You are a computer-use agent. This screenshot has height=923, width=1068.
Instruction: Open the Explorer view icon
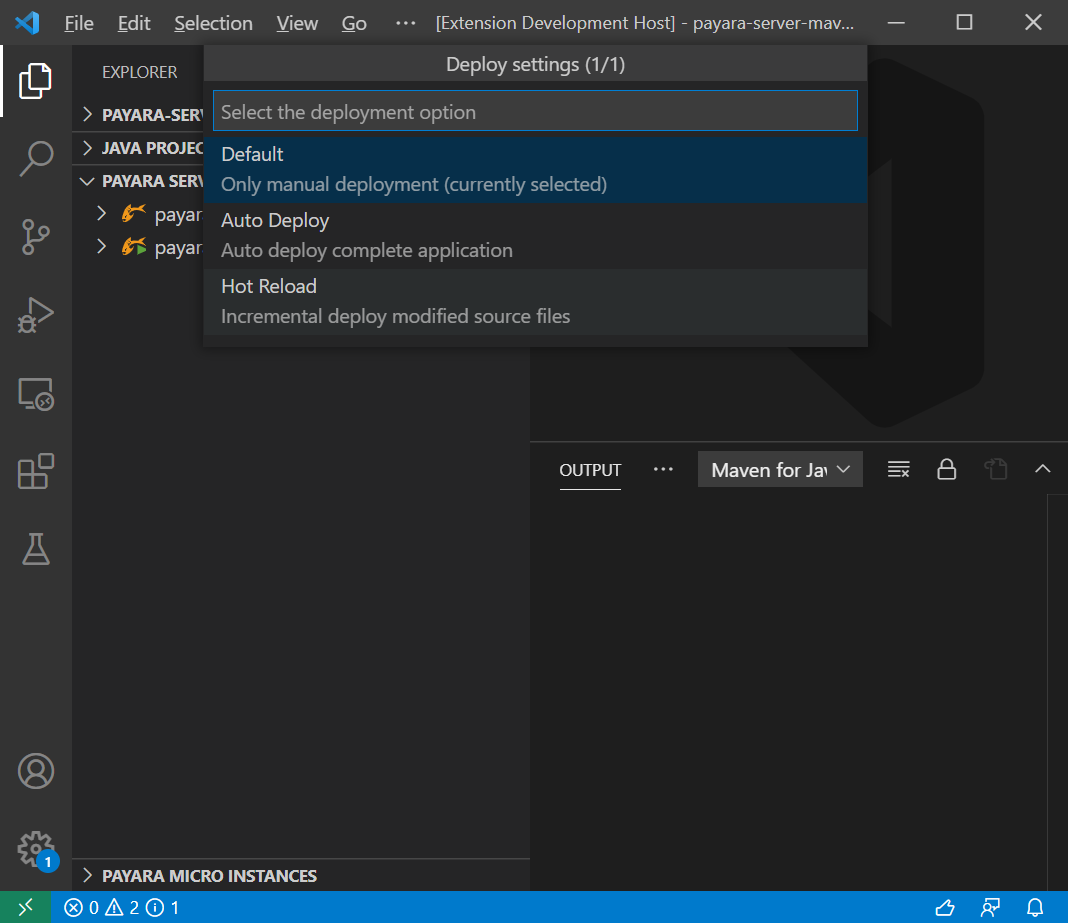[x=36, y=81]
